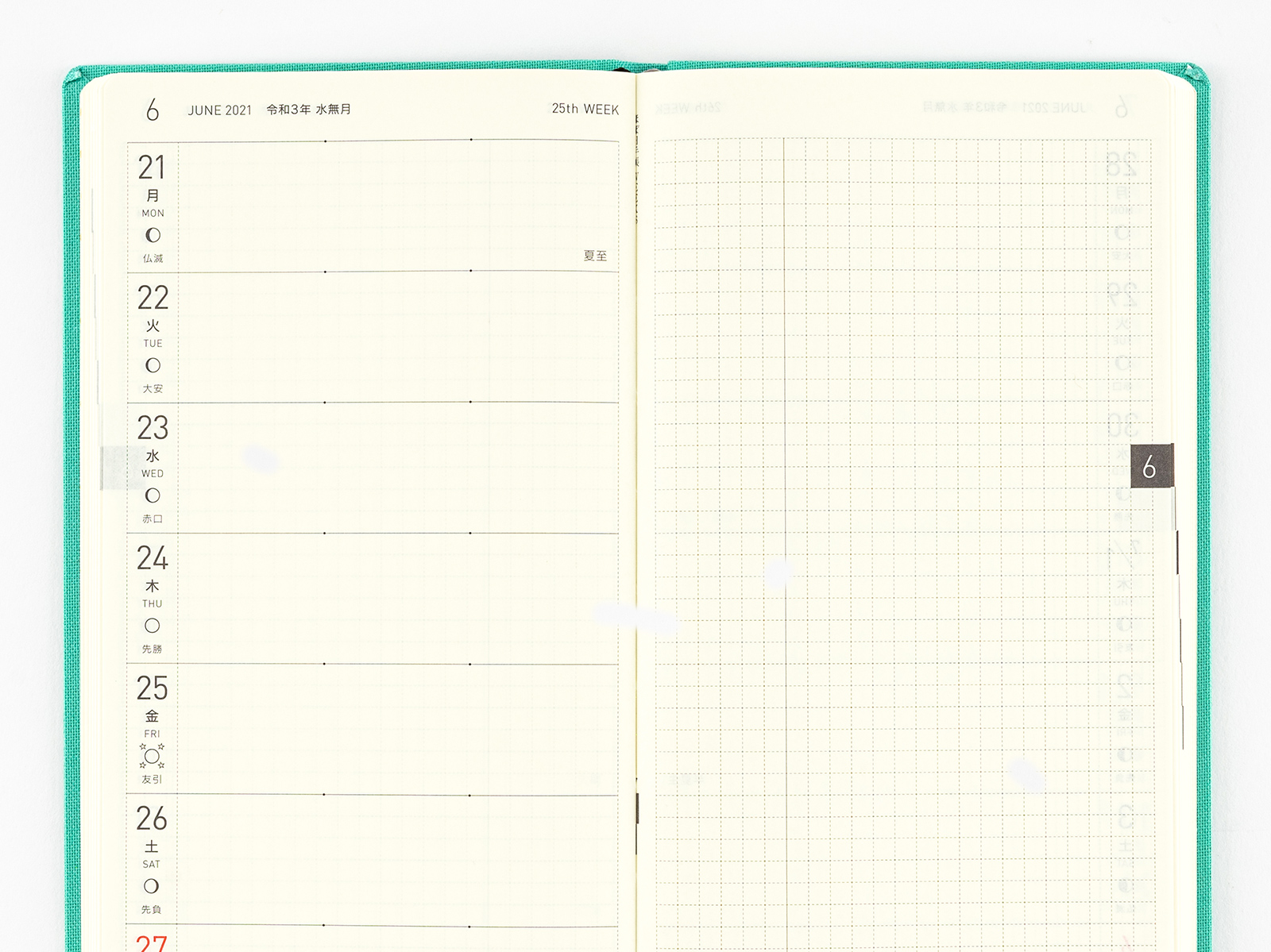
Task: Select the date number 21
Action: point(152,168)
